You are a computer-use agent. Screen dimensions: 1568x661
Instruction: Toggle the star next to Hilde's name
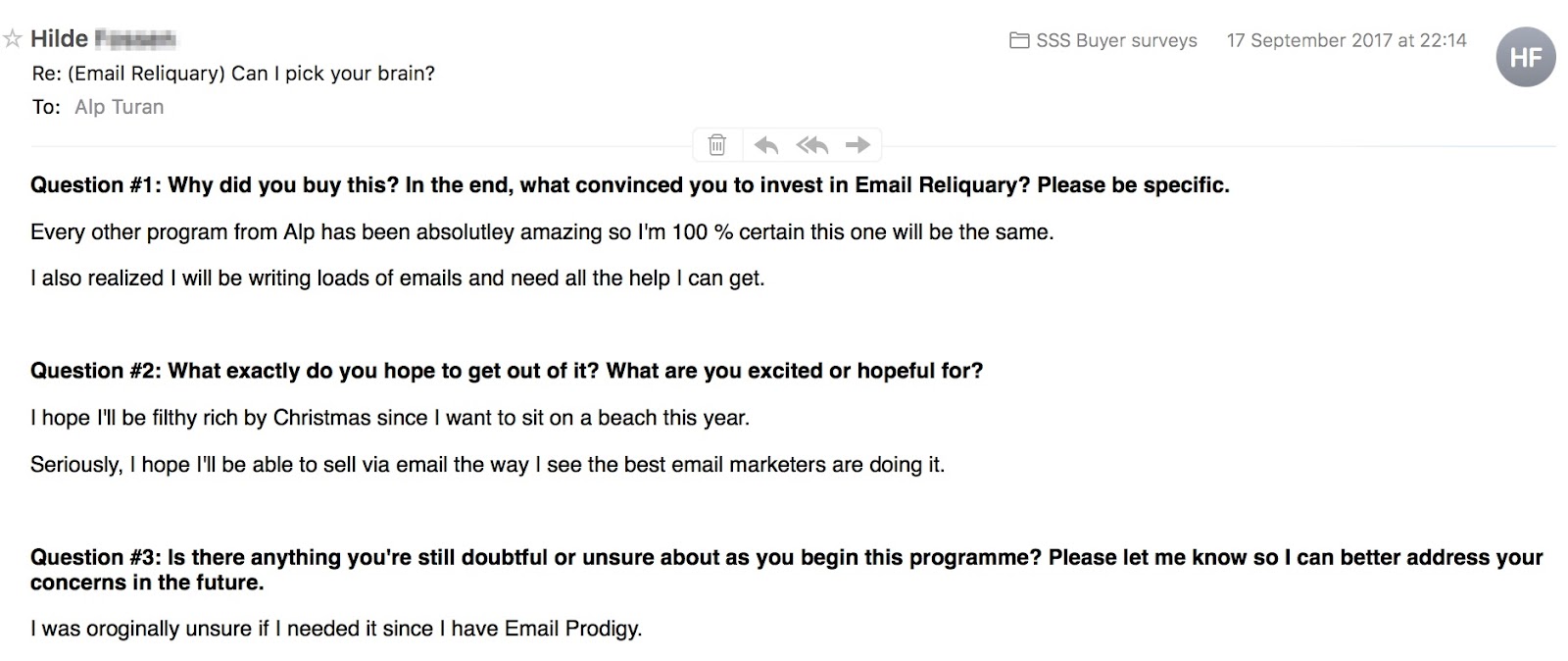[13, 39]
